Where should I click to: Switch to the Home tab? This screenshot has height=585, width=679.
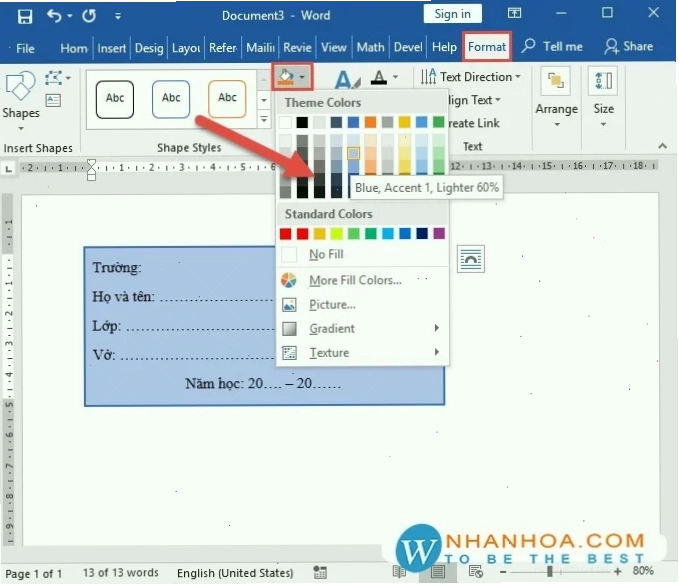click(74, 48)
